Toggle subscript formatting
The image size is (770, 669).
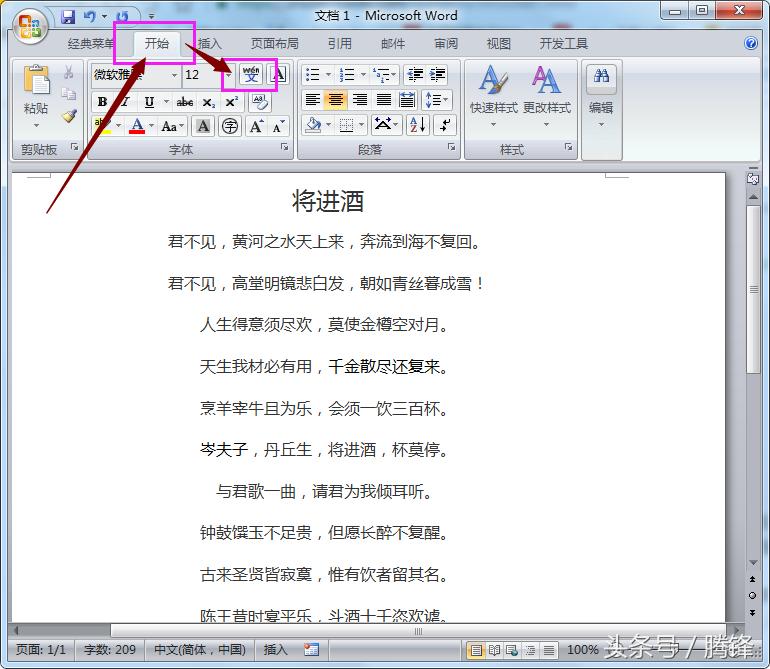tap(208, 102)
